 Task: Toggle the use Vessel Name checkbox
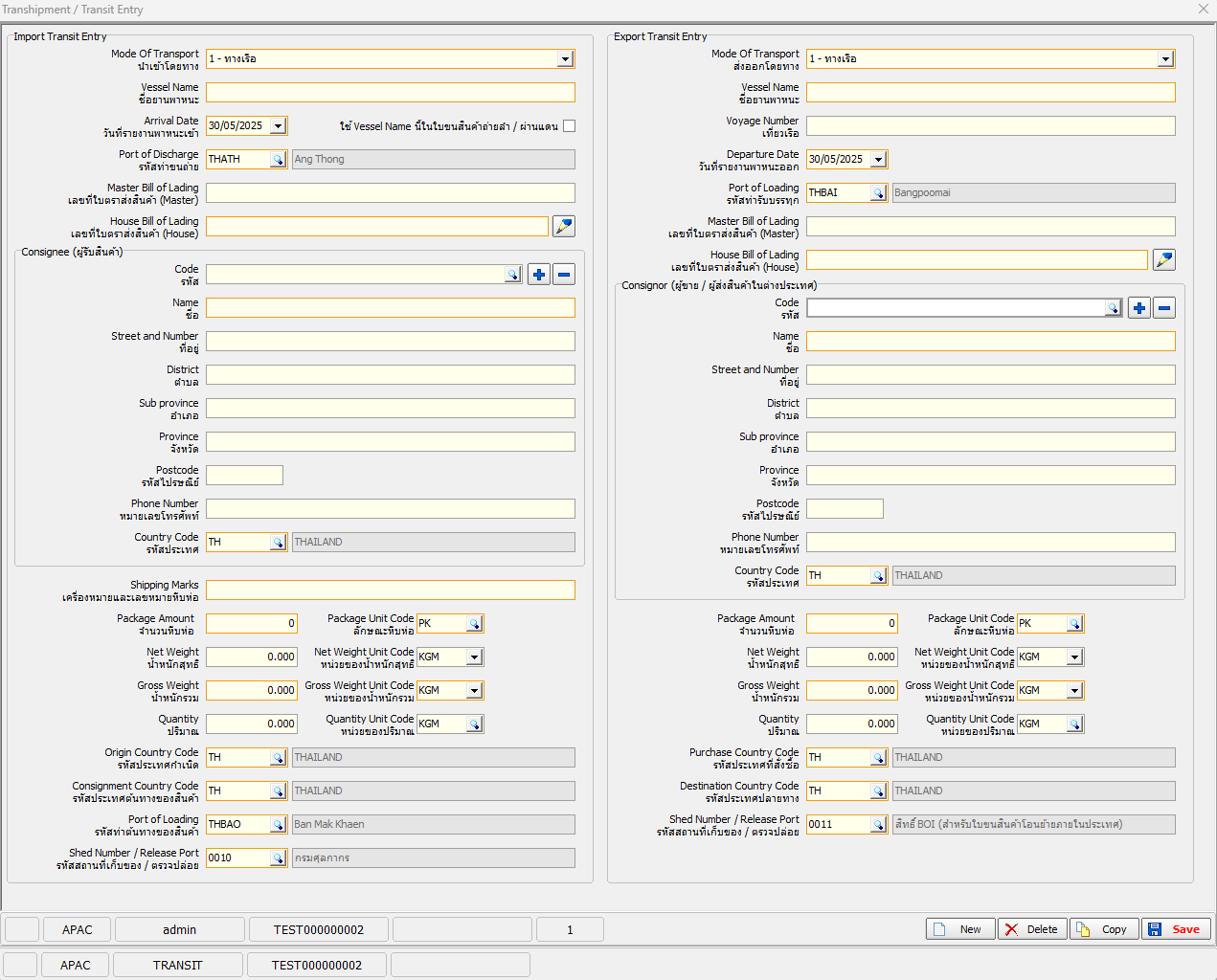point(570,126)
